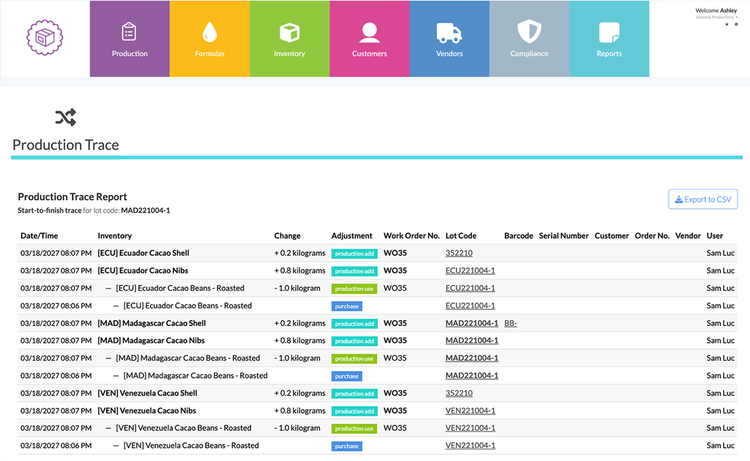Open the Customers person icon
Image resolution: width=750 pixels, height=461 pixels.
click(369, 33)
